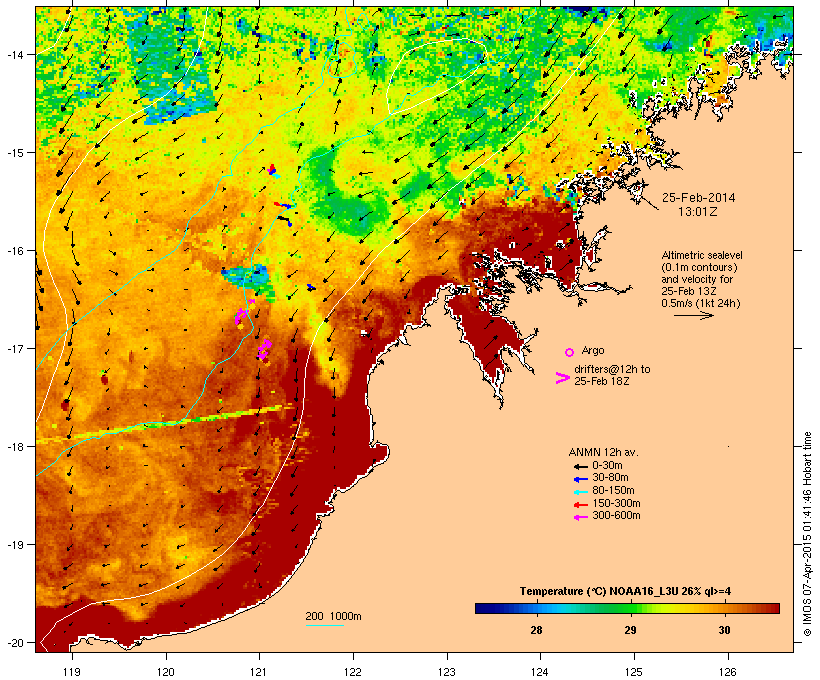Click the 30 colorbar tick label

pyautogui.click(x=724, y=630)
